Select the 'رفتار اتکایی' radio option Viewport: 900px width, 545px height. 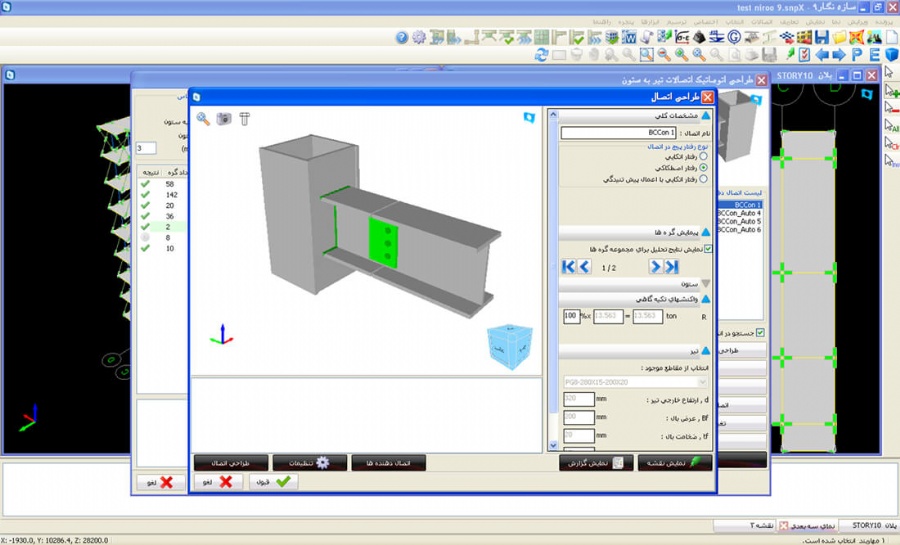(x=704, y=157)
